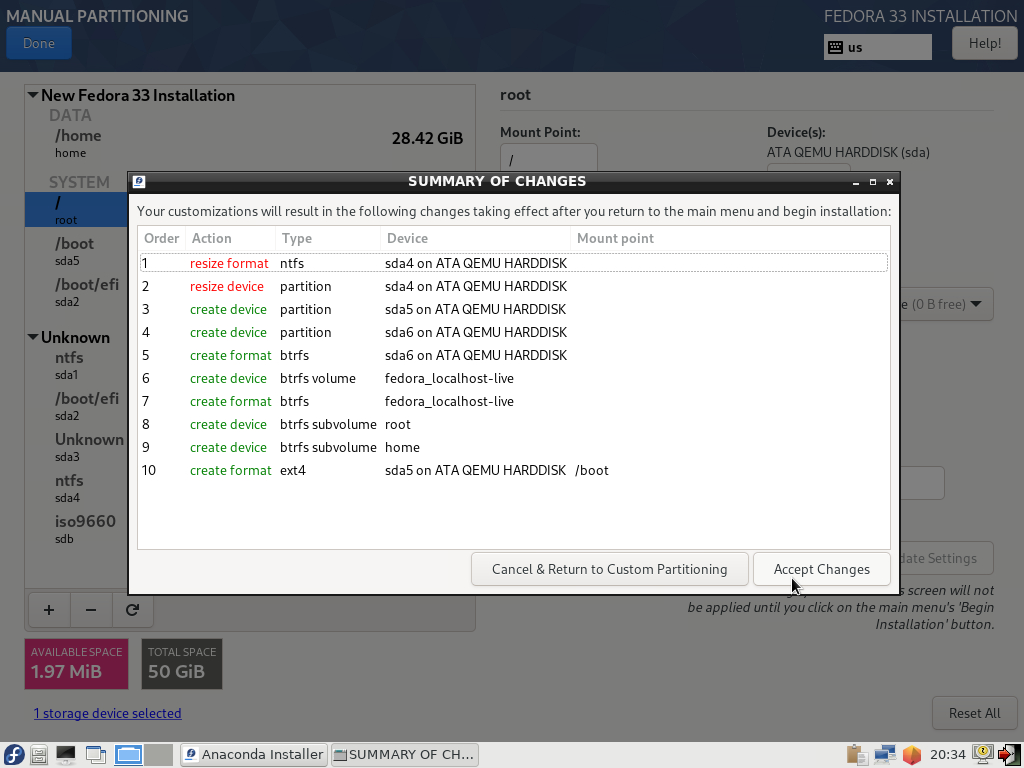Switch to Anaconda Installer taskbar window
The width and height of the screenshot is (1024, 768).
pyautogui.click(x=254, y=755)
